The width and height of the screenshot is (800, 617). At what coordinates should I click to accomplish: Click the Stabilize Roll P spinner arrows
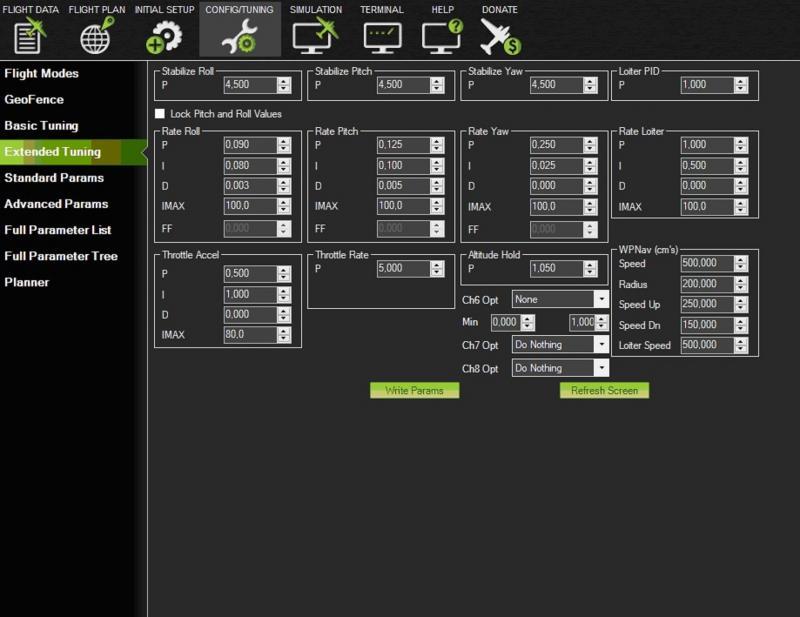pos(284,86)
